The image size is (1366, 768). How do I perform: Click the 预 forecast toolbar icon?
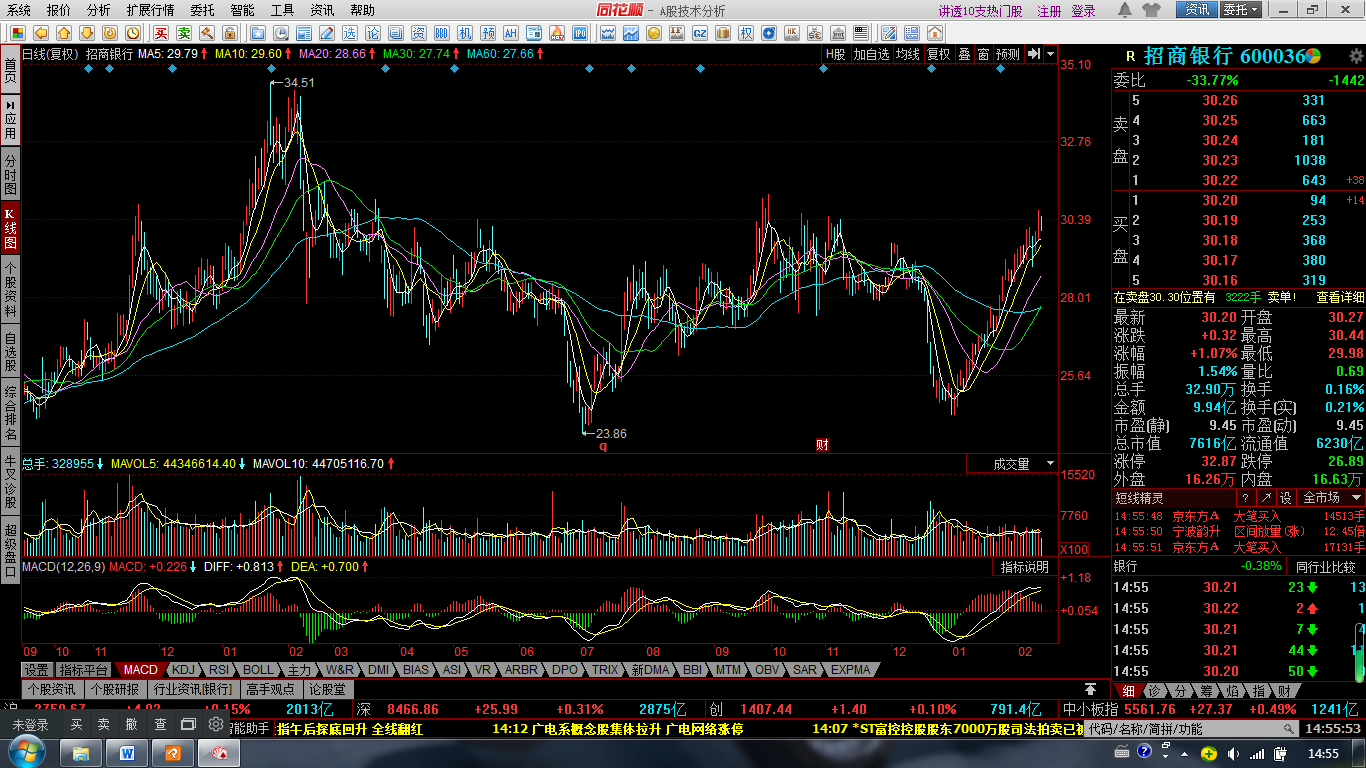click(488, 33)
